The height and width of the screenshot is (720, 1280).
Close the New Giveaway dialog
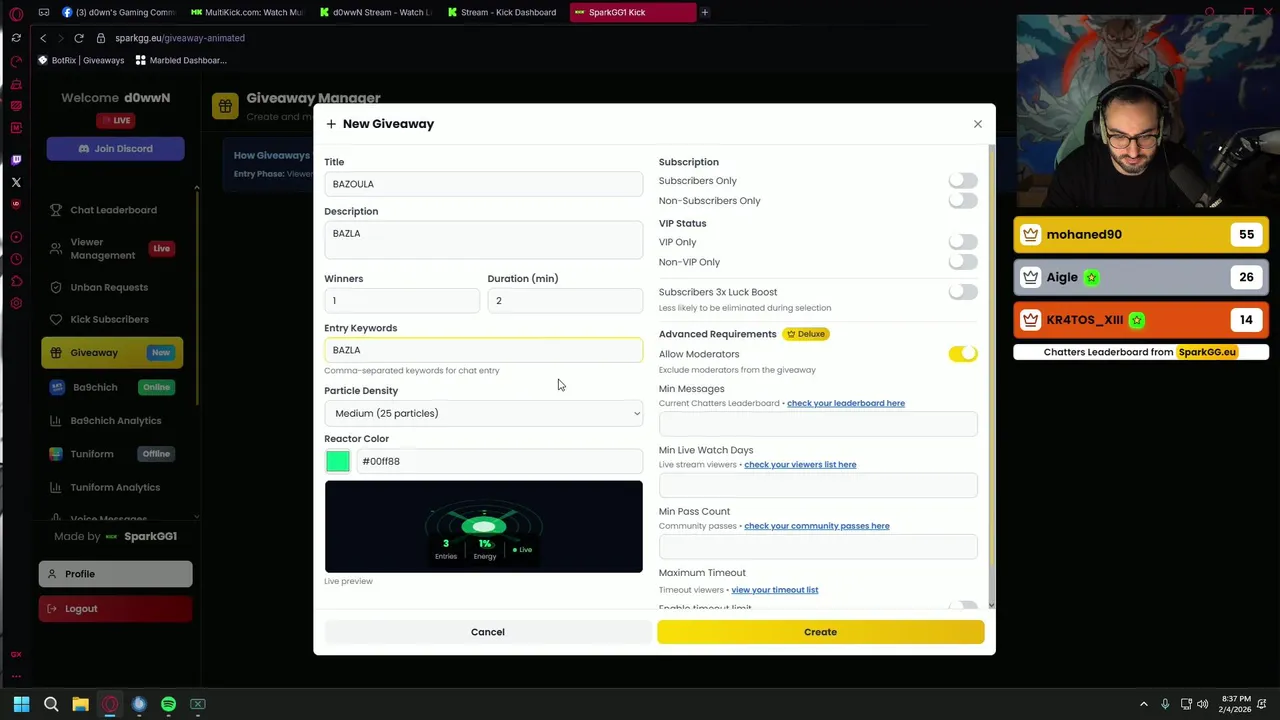click(x=977, y=124)
